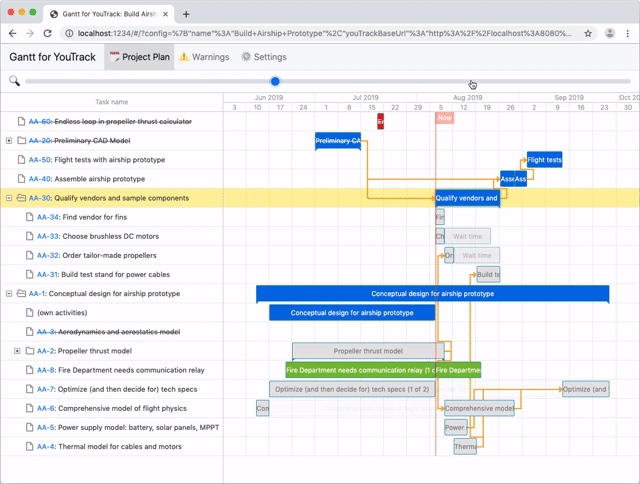Expand the AA-20 Preliminary CAD Model row

click(9, 141)
